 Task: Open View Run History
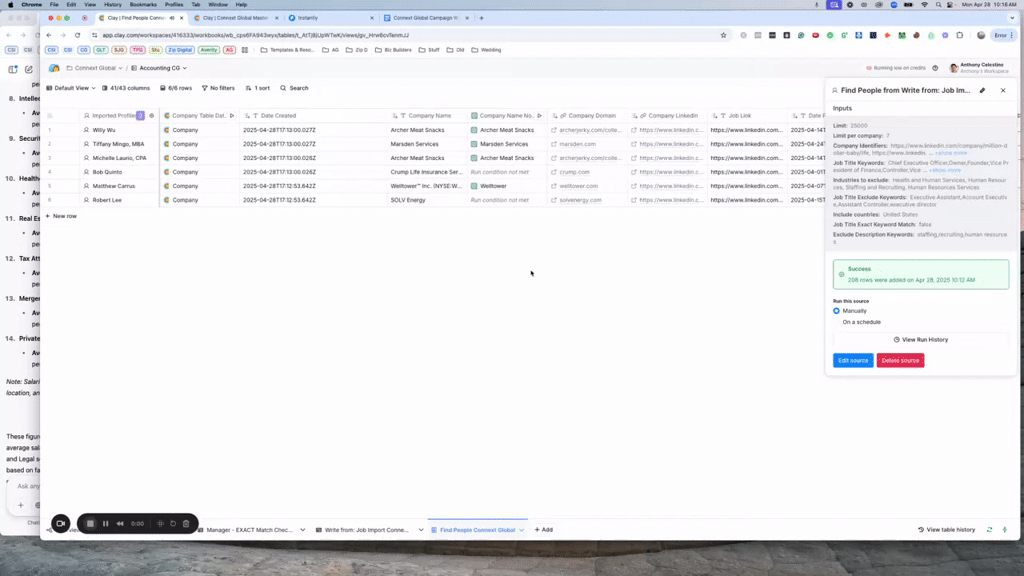tap(921, 340)
